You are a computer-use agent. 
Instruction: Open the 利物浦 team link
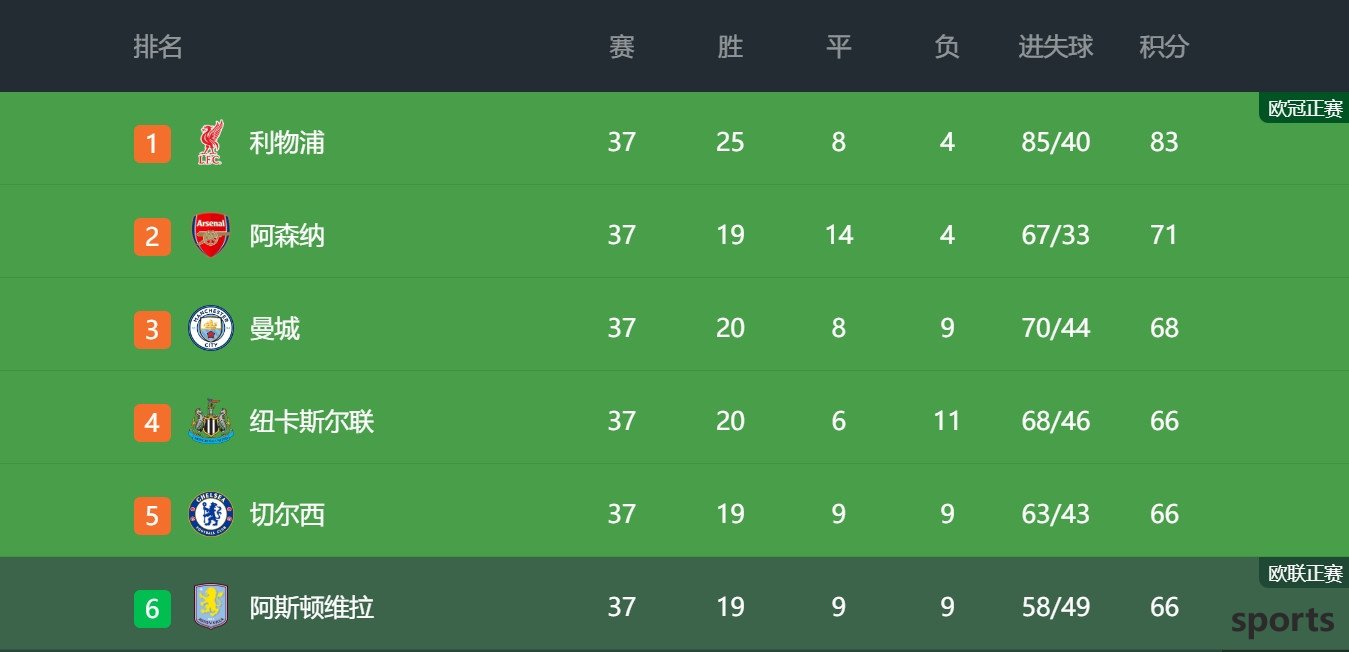click(287, 143)
